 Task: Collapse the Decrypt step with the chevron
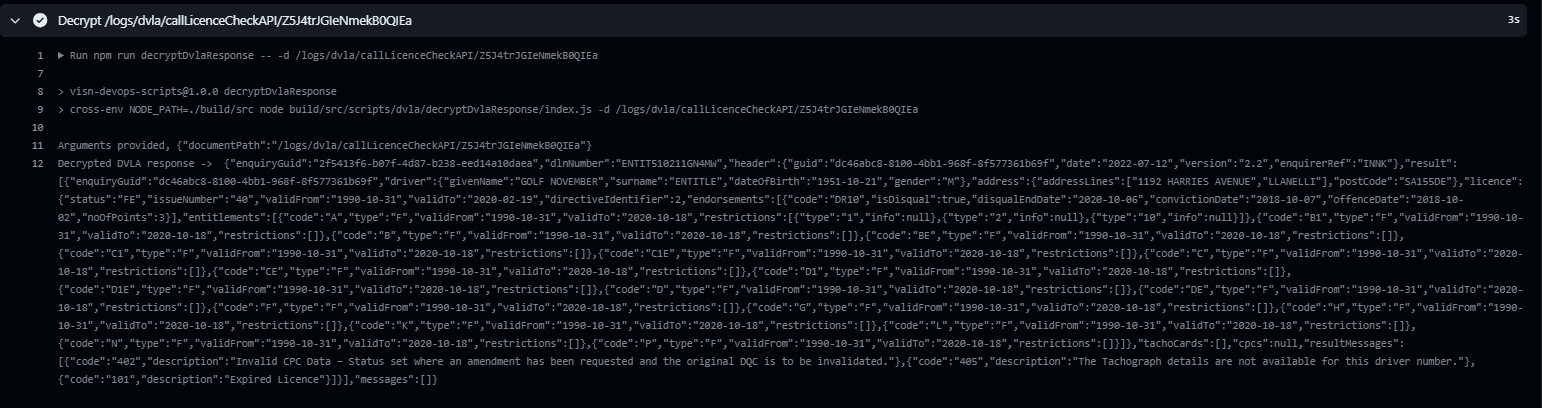click(15, 20)
